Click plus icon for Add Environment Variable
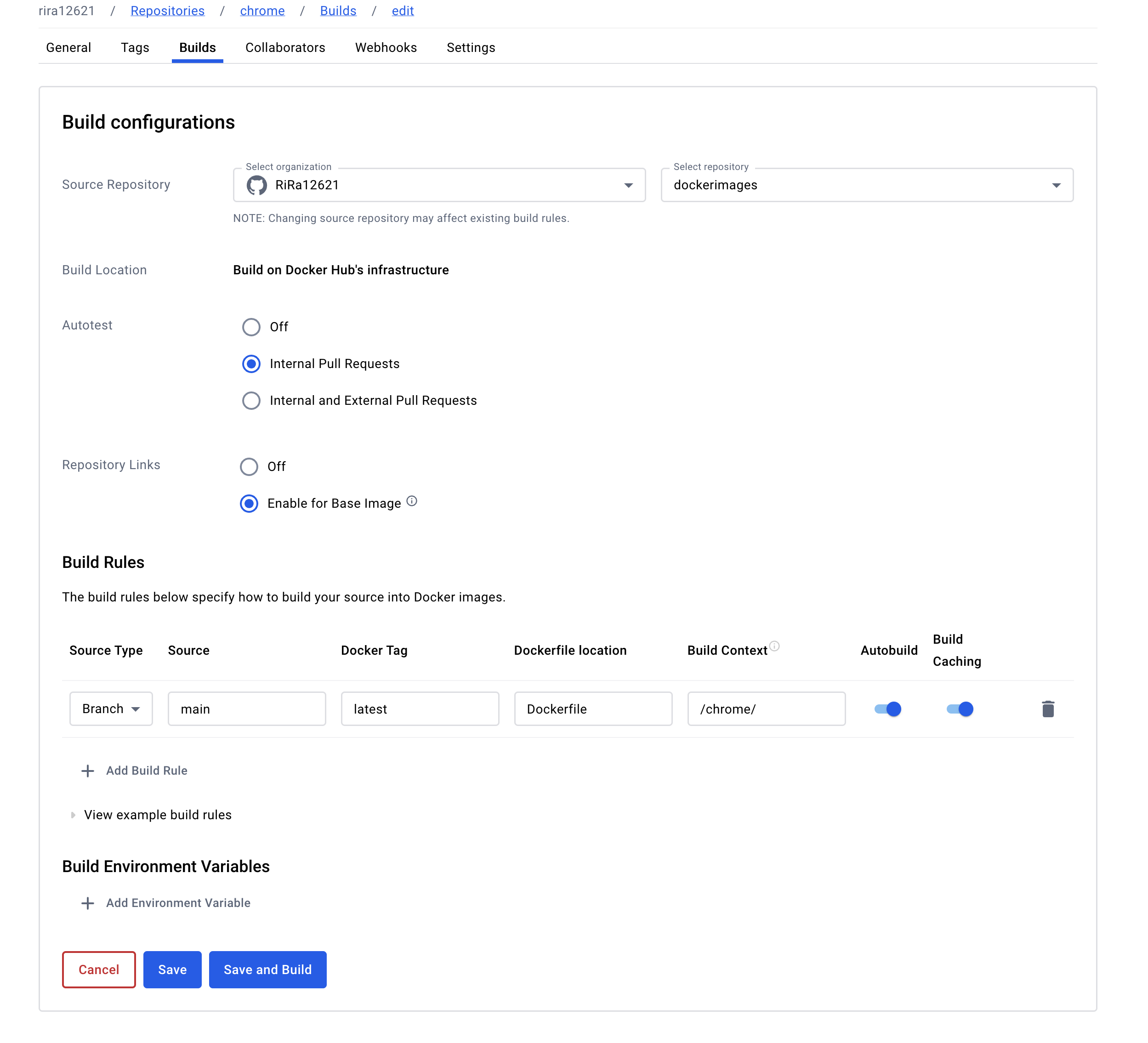 coord(88,903)
